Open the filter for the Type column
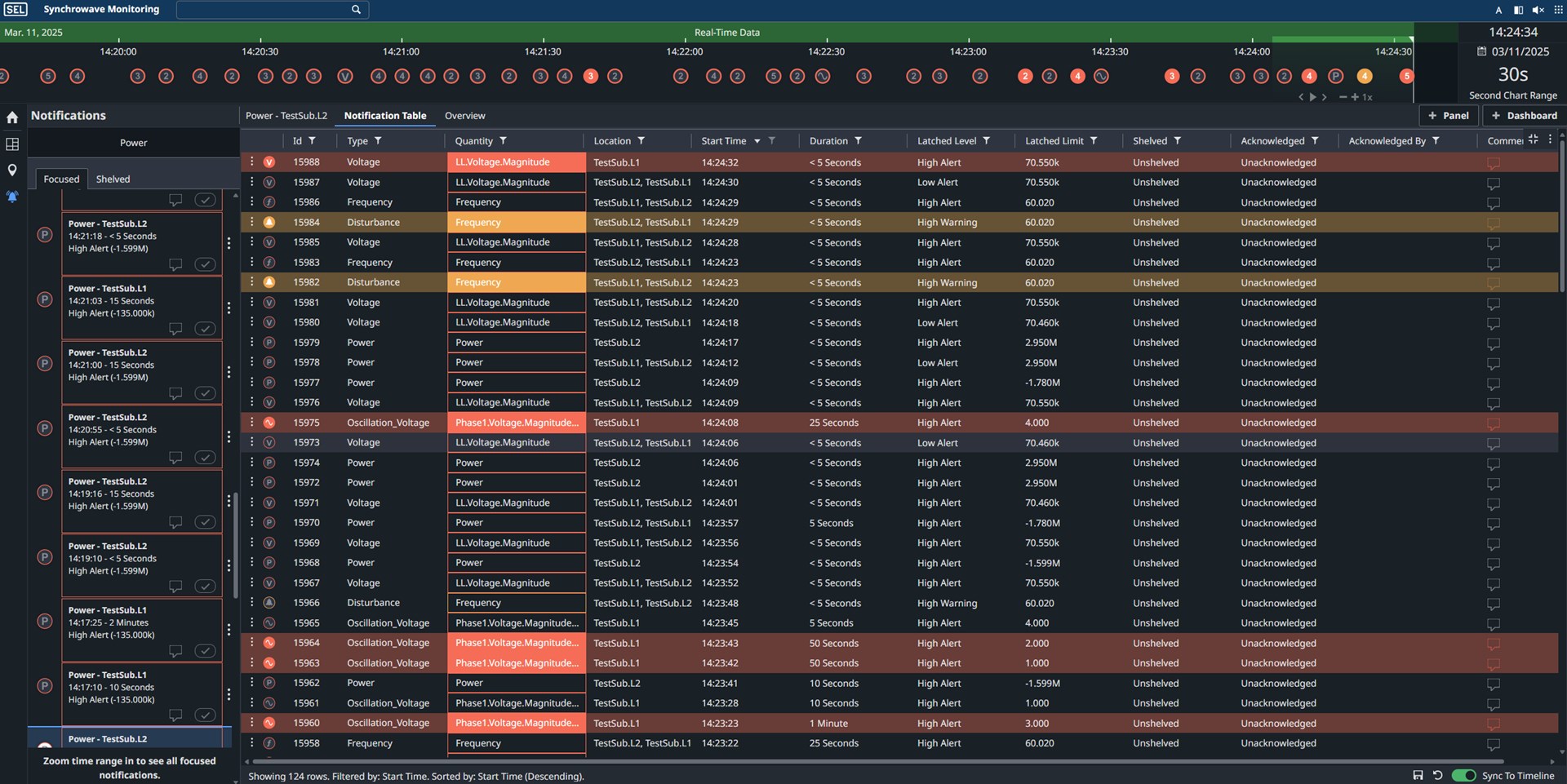The width and height of the screenshot is (1567, 784). (378, 140)
